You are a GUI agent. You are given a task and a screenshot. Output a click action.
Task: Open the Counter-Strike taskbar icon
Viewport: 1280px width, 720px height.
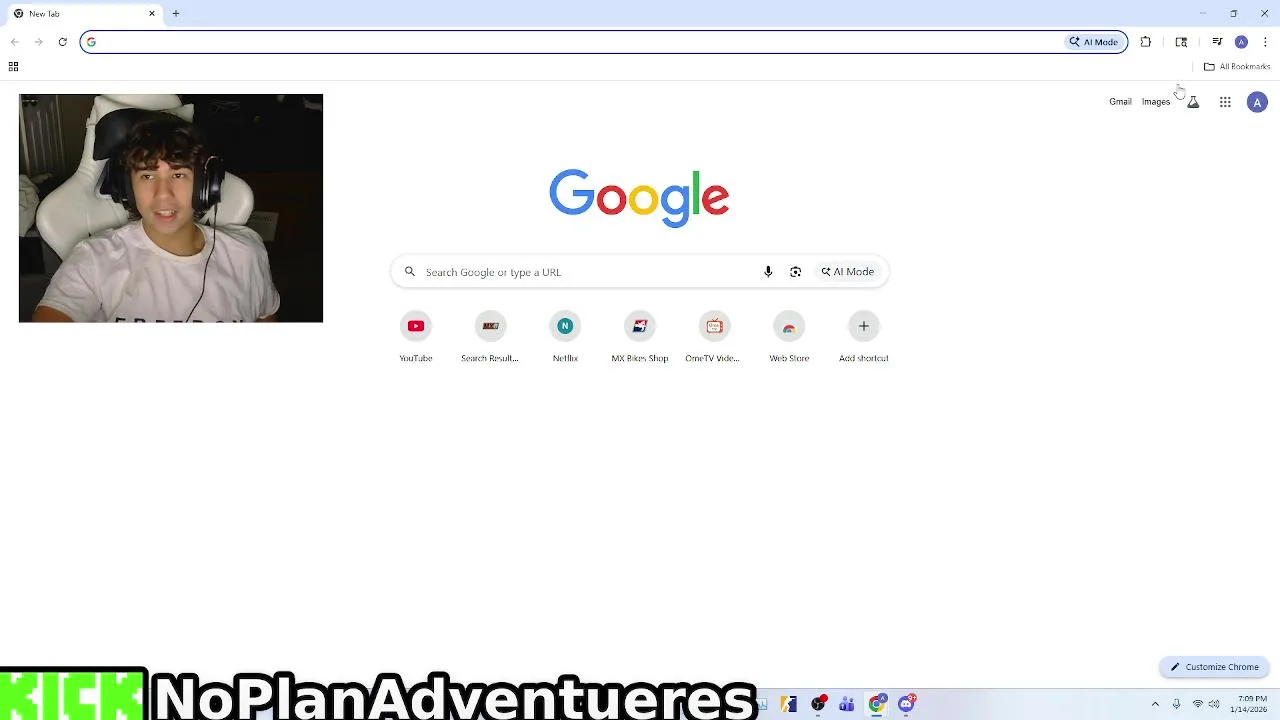tap(789, 704)
